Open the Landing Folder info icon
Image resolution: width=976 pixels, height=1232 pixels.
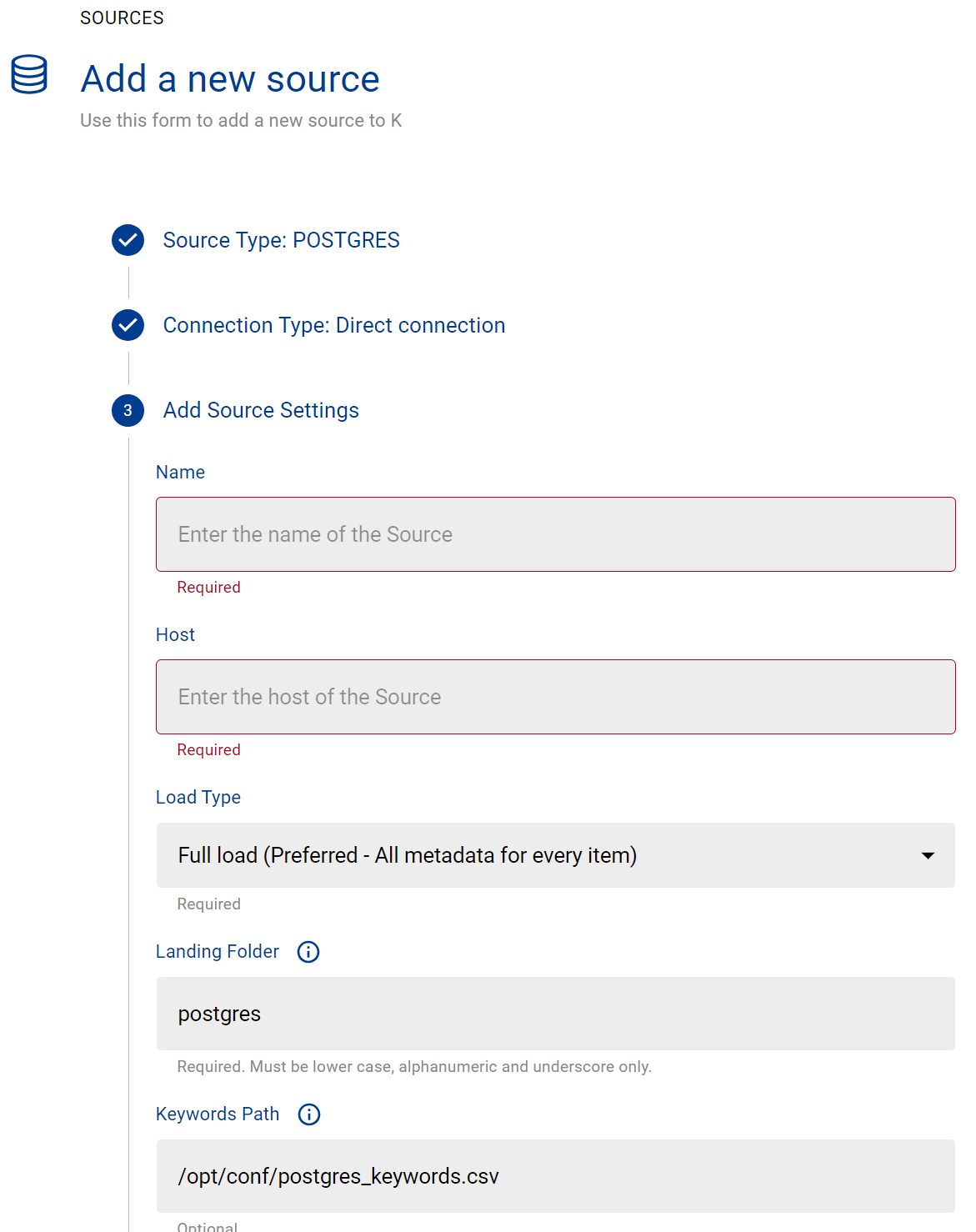click(x=308, y=952)
